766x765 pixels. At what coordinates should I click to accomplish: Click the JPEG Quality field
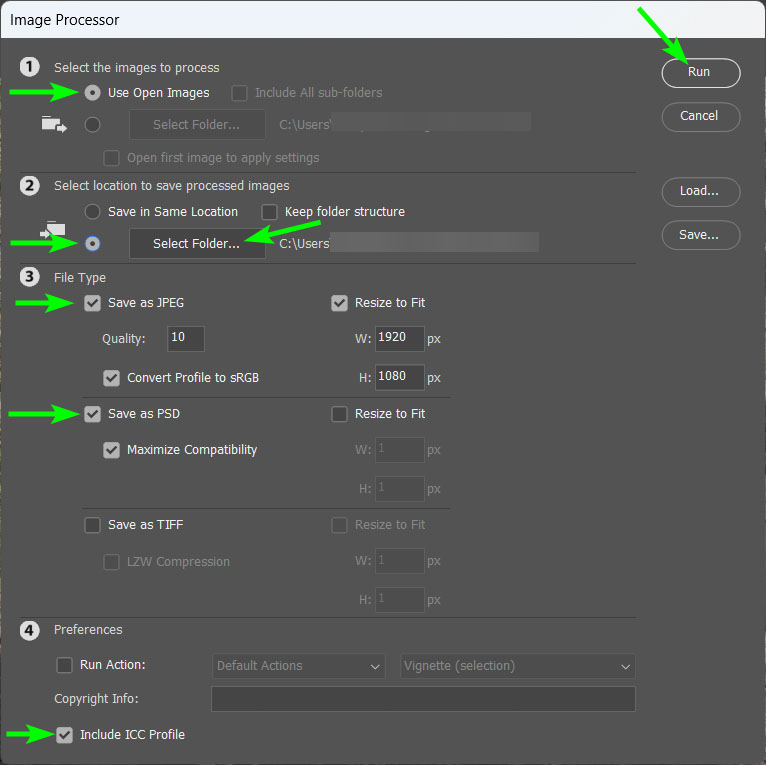pyautogui.click(x=186, y=339)
